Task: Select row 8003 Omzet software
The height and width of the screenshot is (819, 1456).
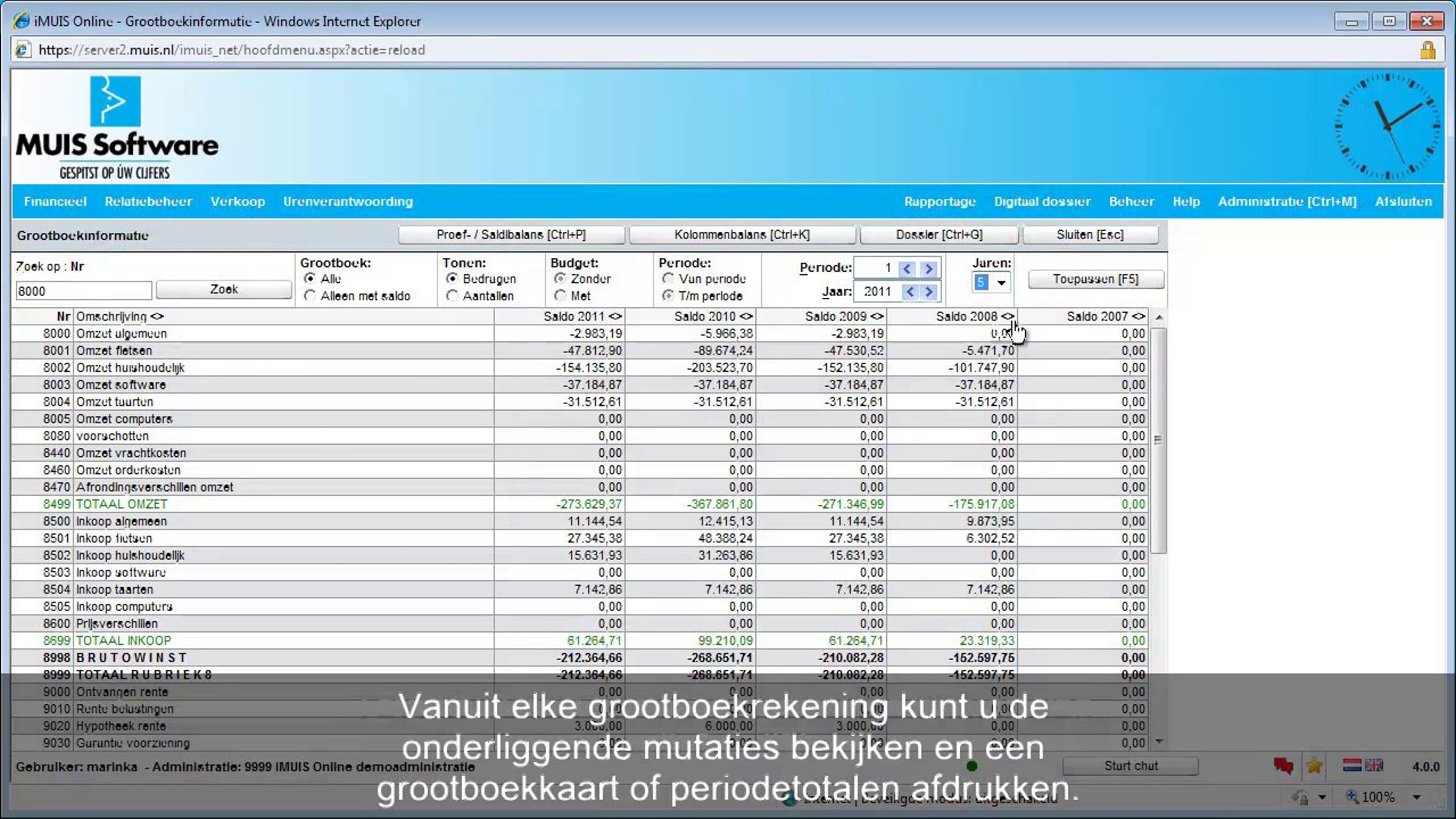Action: pyautogui.click(x=581, y=385)
